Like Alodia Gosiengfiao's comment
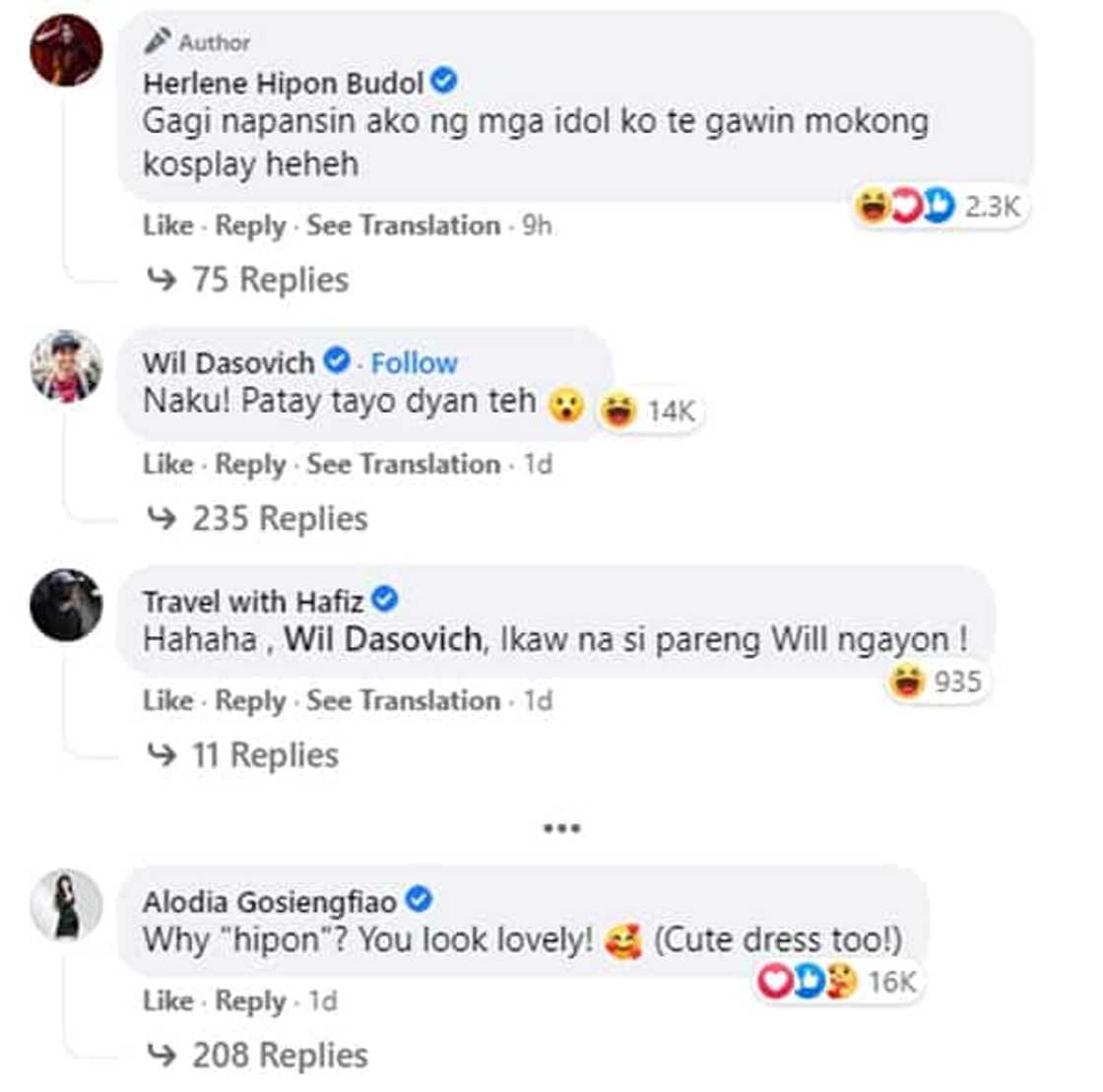Image resolution: width=1103 pixels, height=1092 pixels. click(167, 1000)
